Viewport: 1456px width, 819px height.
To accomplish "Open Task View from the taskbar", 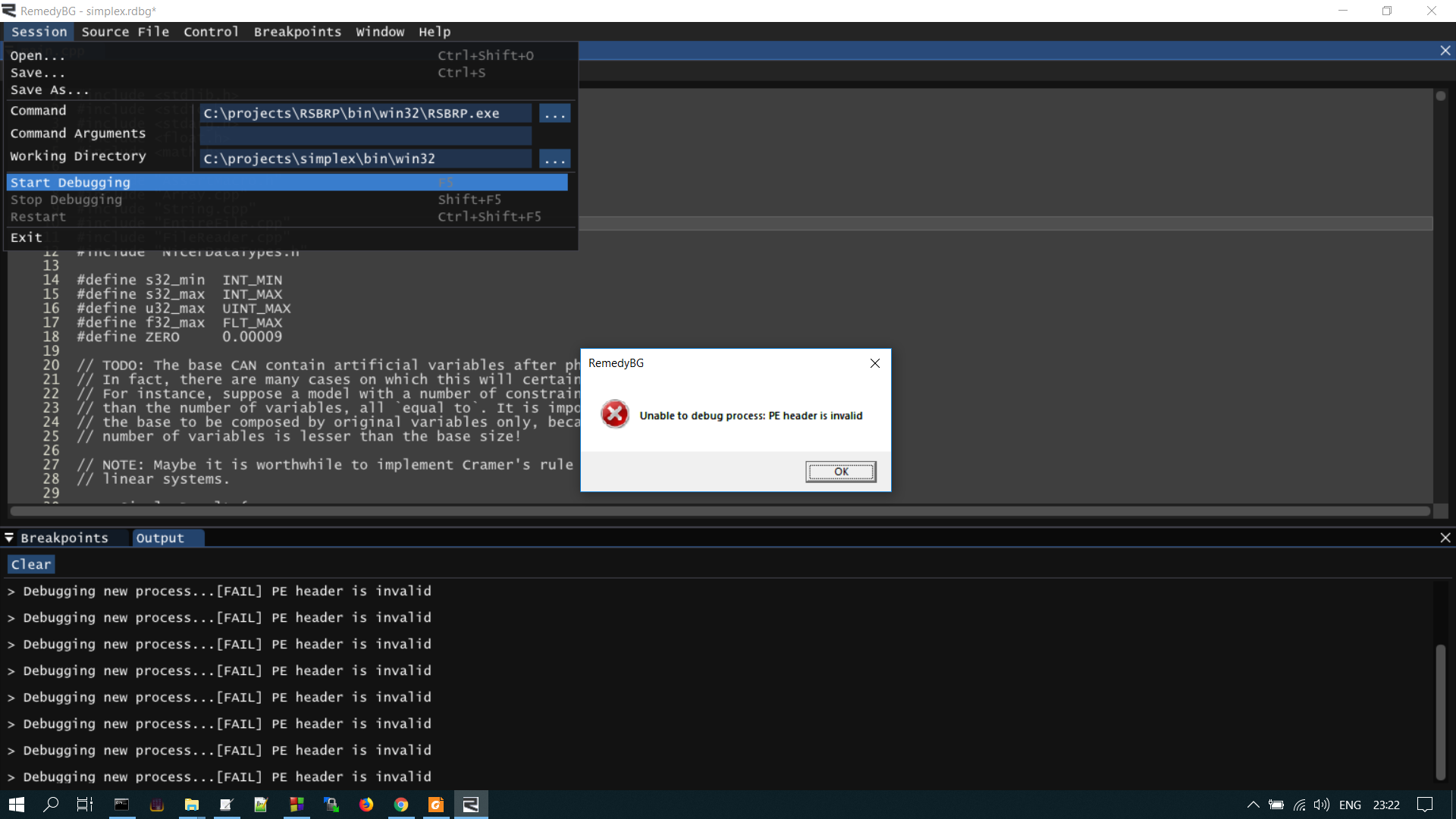I will pyautogui.click(x=83, y=805).
